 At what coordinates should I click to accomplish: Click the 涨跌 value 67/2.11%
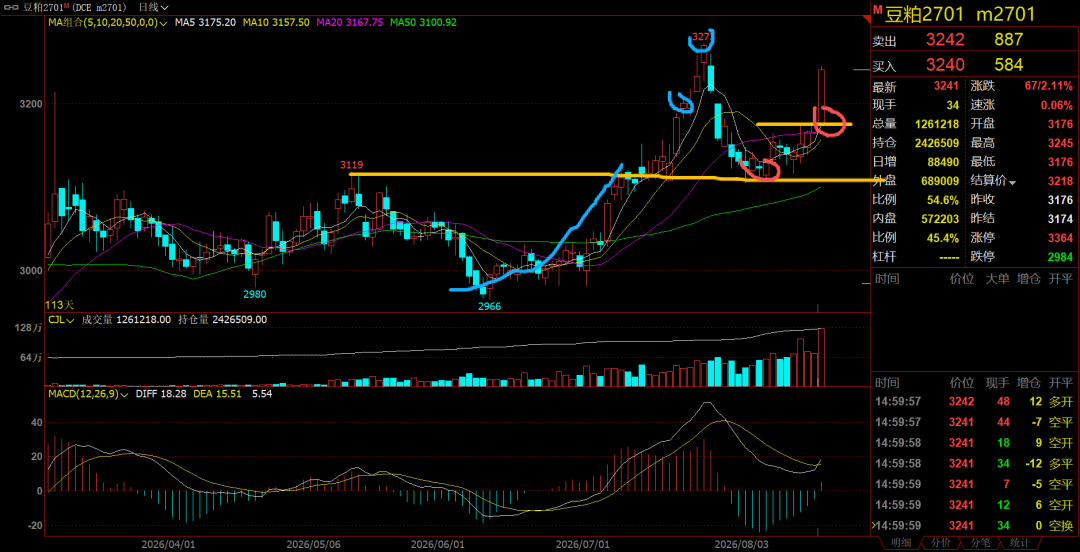pyautogui.click(x=1047, y=87)
